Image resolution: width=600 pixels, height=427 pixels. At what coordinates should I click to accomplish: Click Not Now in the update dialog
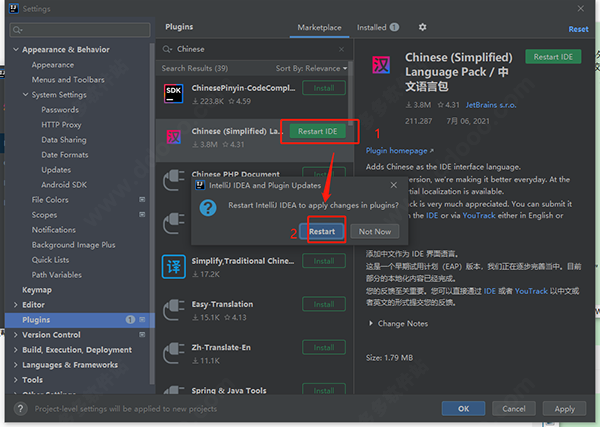pos(375,231)
